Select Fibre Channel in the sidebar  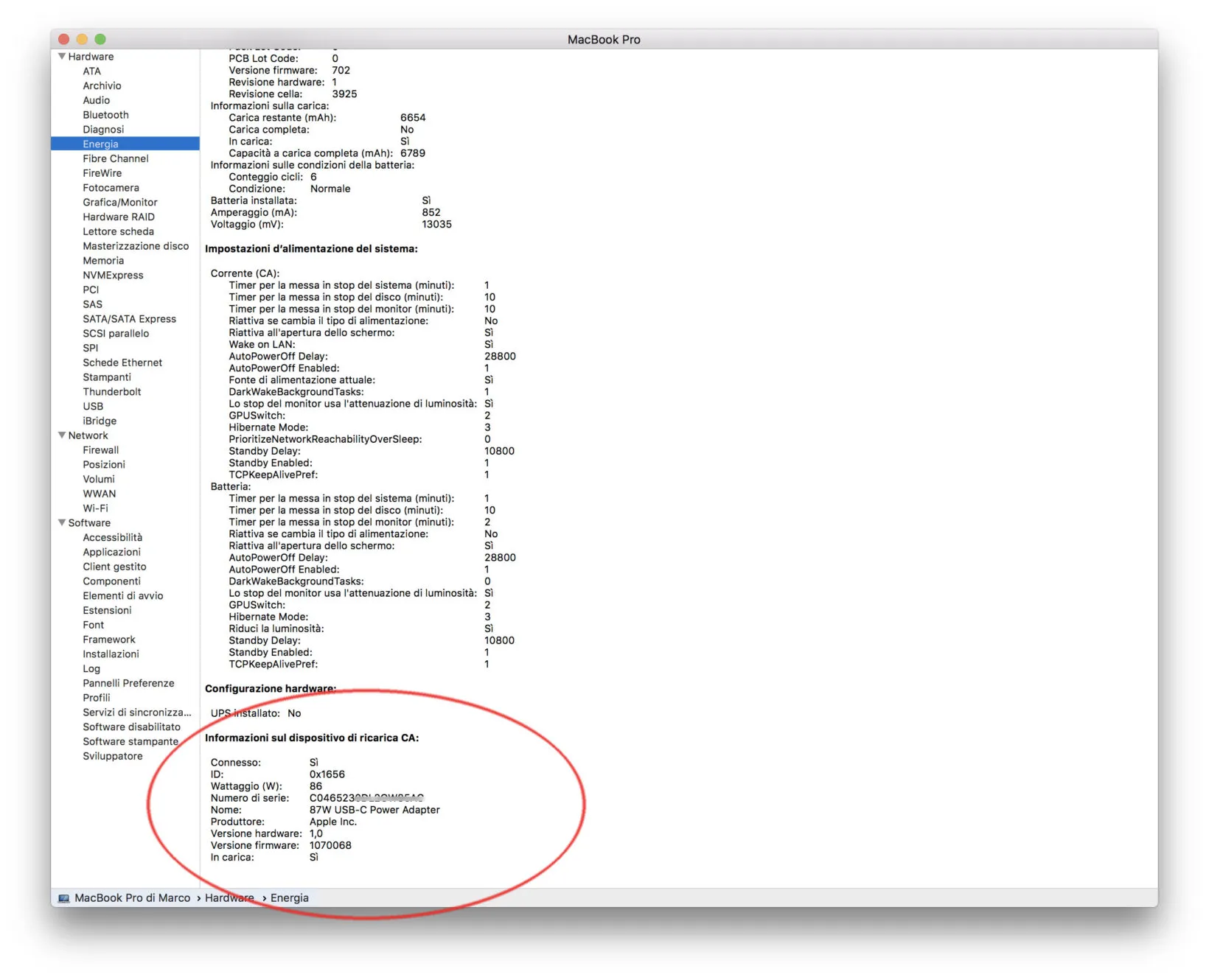point(116,159)
